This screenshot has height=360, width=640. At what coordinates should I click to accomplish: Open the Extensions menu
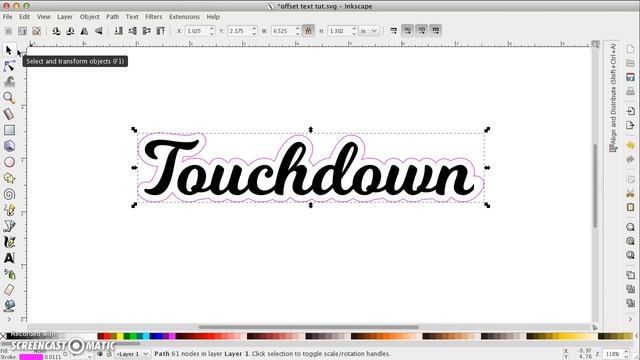pos(184,17)
